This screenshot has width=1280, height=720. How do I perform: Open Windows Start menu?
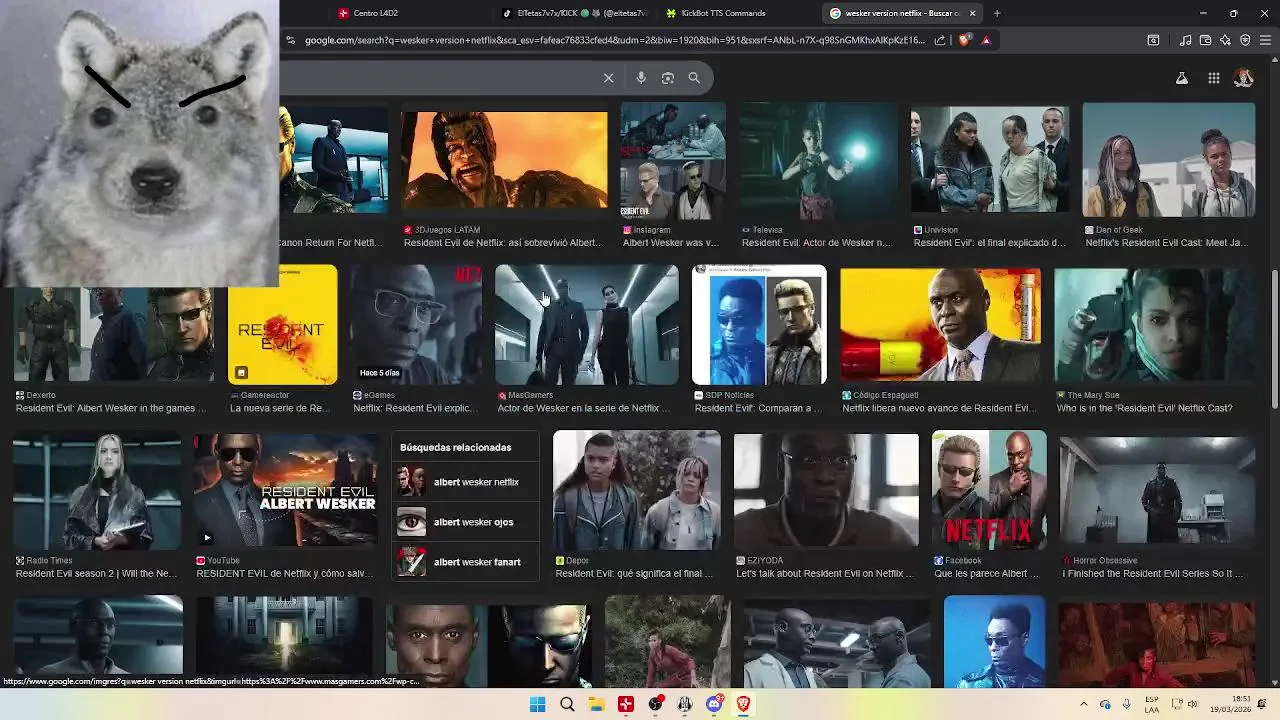537,704
